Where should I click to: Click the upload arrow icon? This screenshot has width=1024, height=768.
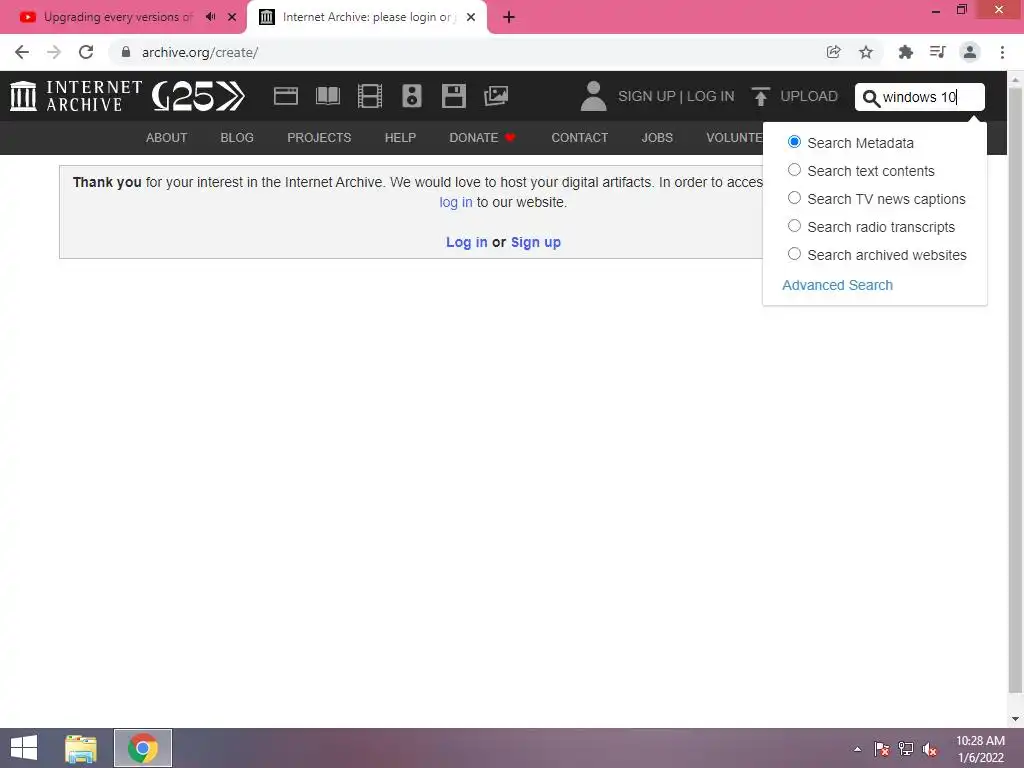pos(760,97)
